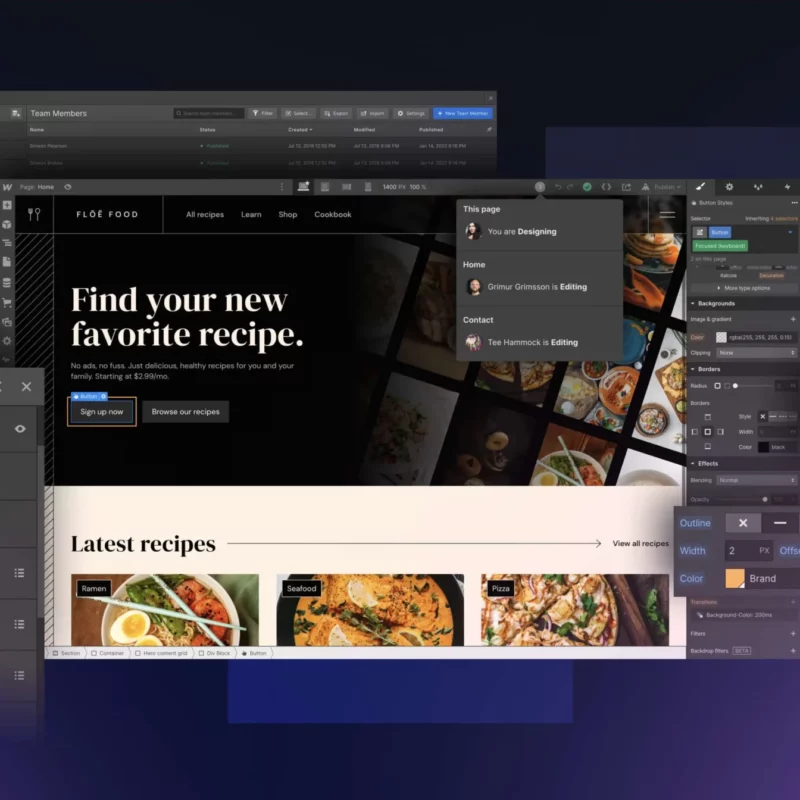The height and width of the screenshot is (800, 800).
Task: Open the Navigator panel in left sidebar
Action: pos(7,243)
